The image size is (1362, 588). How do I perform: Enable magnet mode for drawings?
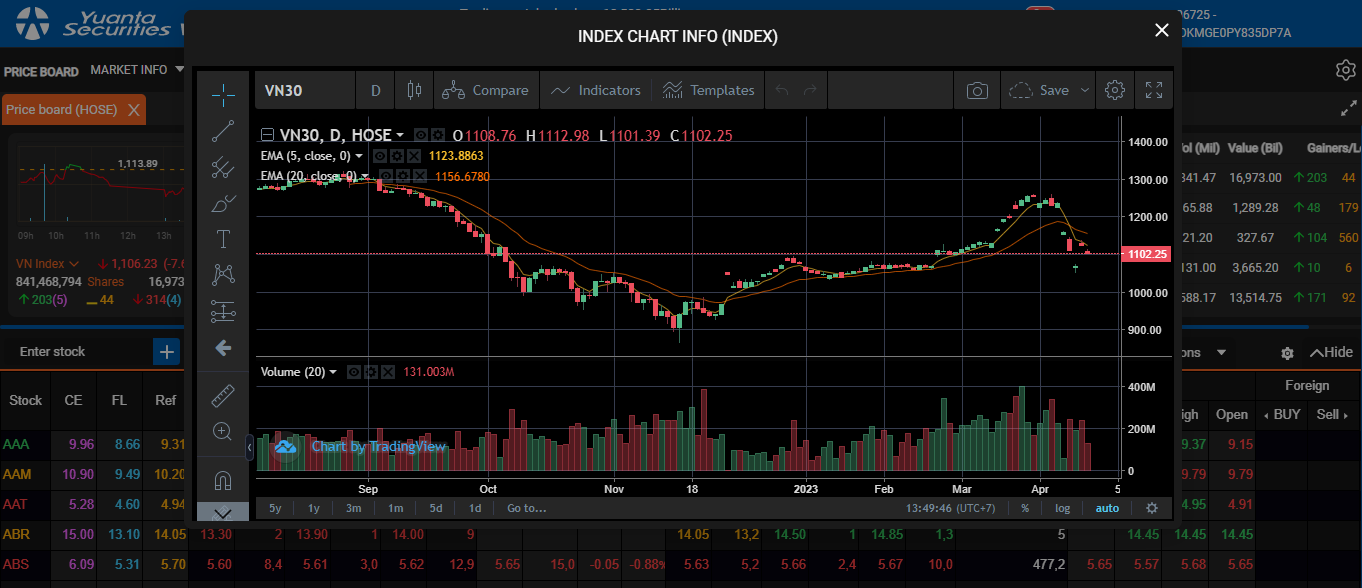click(x=223, y=480)
